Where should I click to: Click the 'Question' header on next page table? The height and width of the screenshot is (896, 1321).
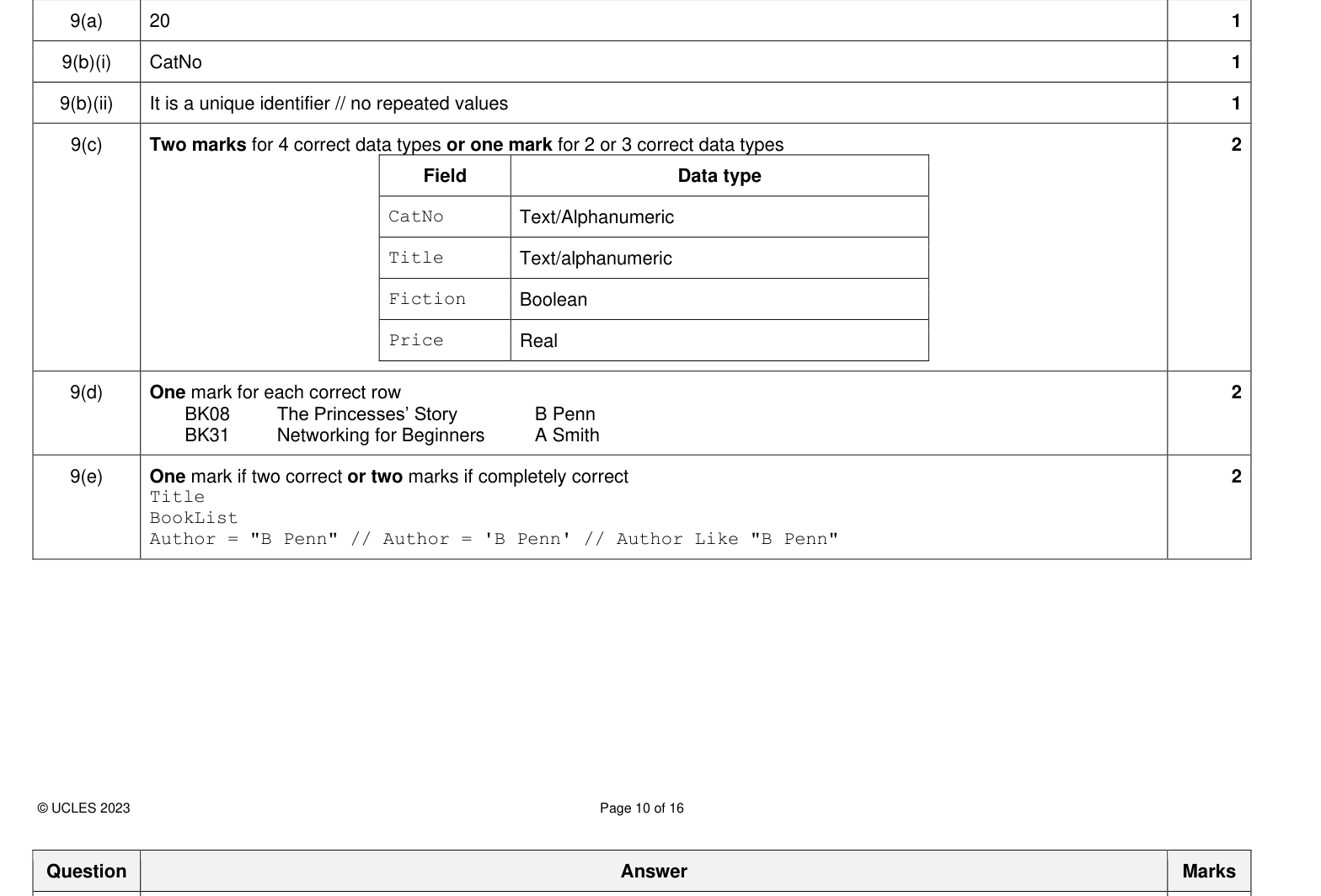[x=87, y=872]
